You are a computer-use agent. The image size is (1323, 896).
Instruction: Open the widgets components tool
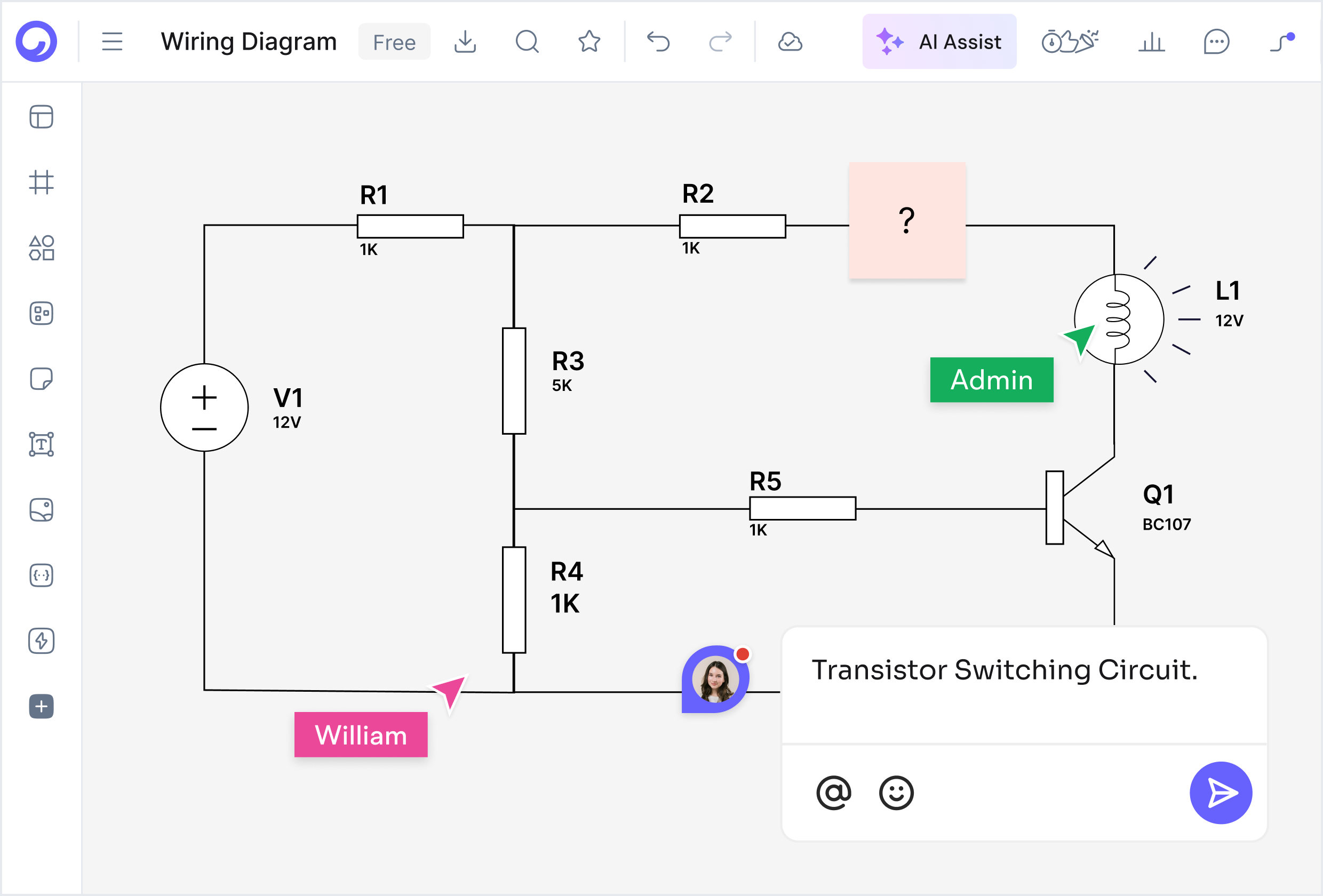tap(42, 313)
